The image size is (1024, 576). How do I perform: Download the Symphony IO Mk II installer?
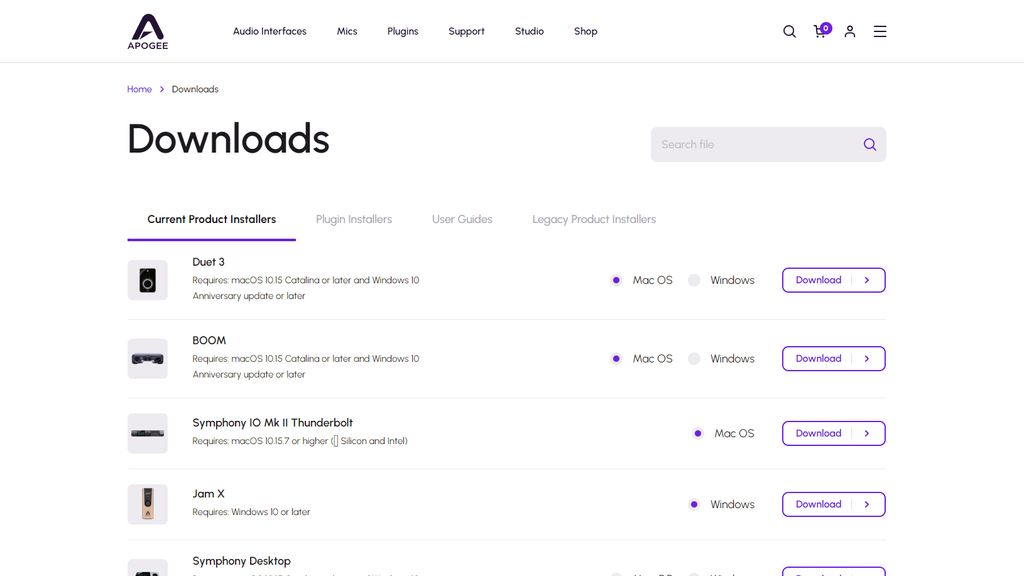point(833,433)
